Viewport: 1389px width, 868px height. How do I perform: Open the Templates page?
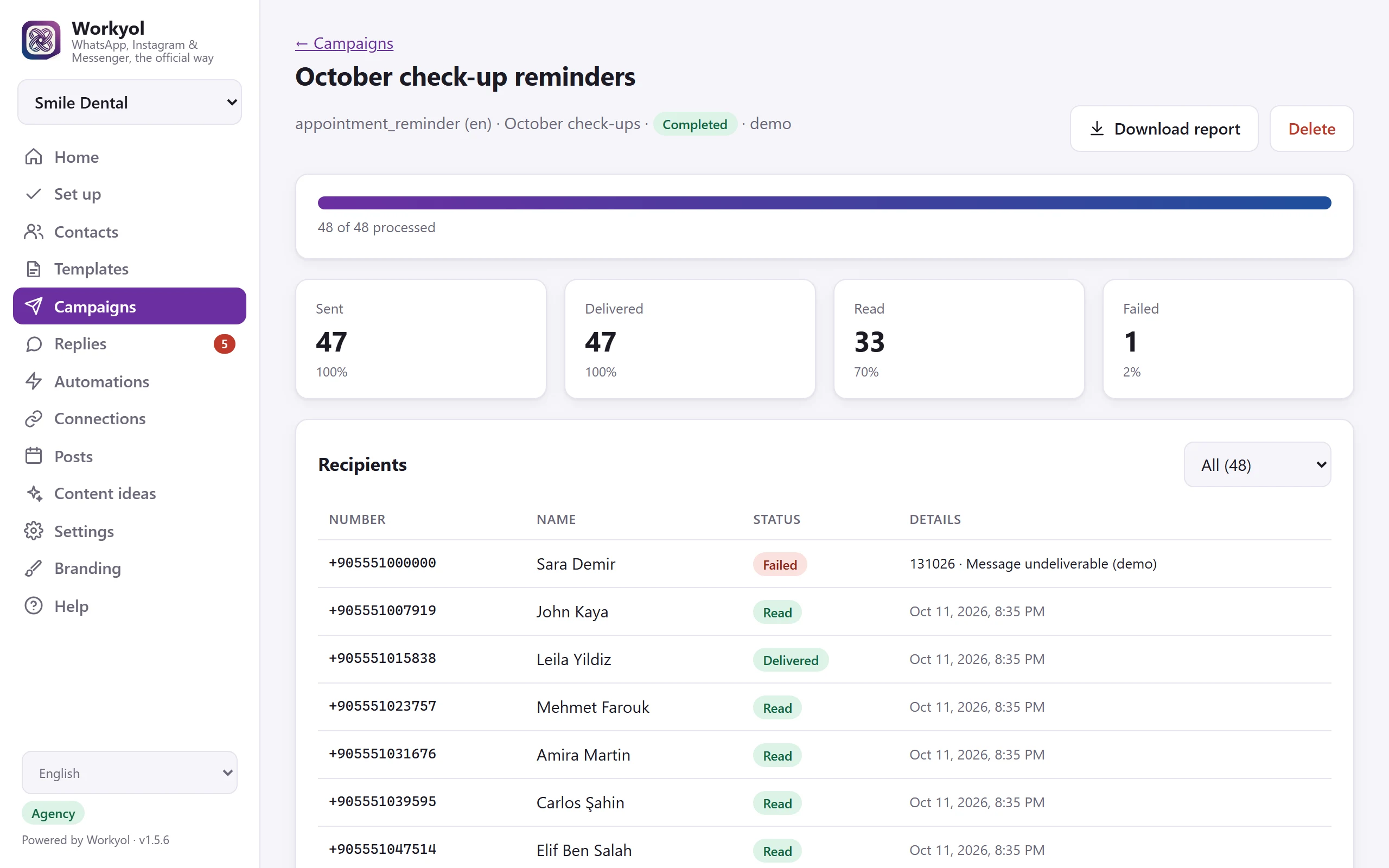point(130,269)
